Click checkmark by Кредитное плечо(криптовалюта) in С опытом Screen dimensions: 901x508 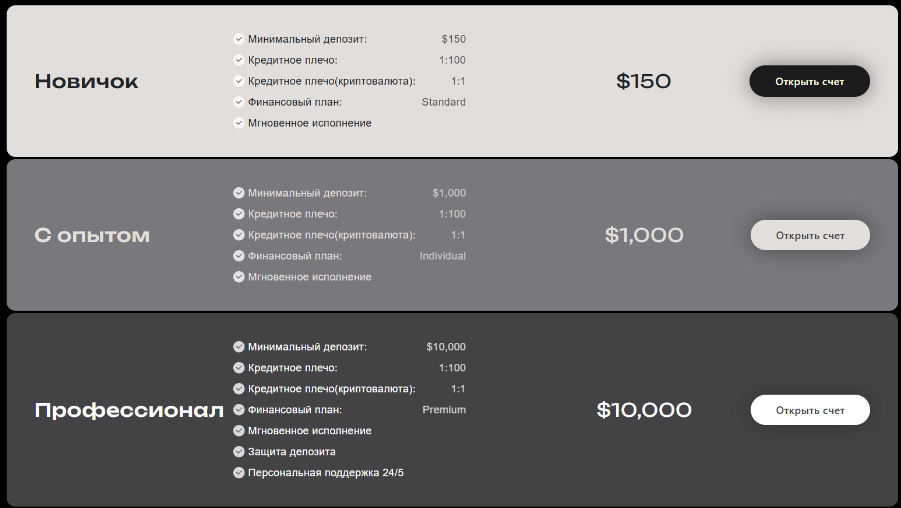(x=239, y=235)
